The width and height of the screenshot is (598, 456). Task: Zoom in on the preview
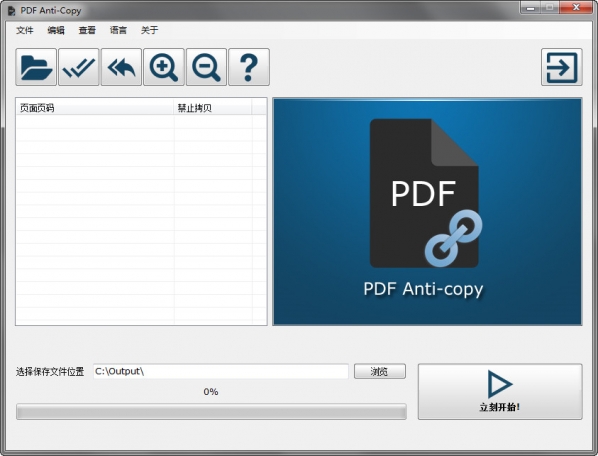[164, 67]
